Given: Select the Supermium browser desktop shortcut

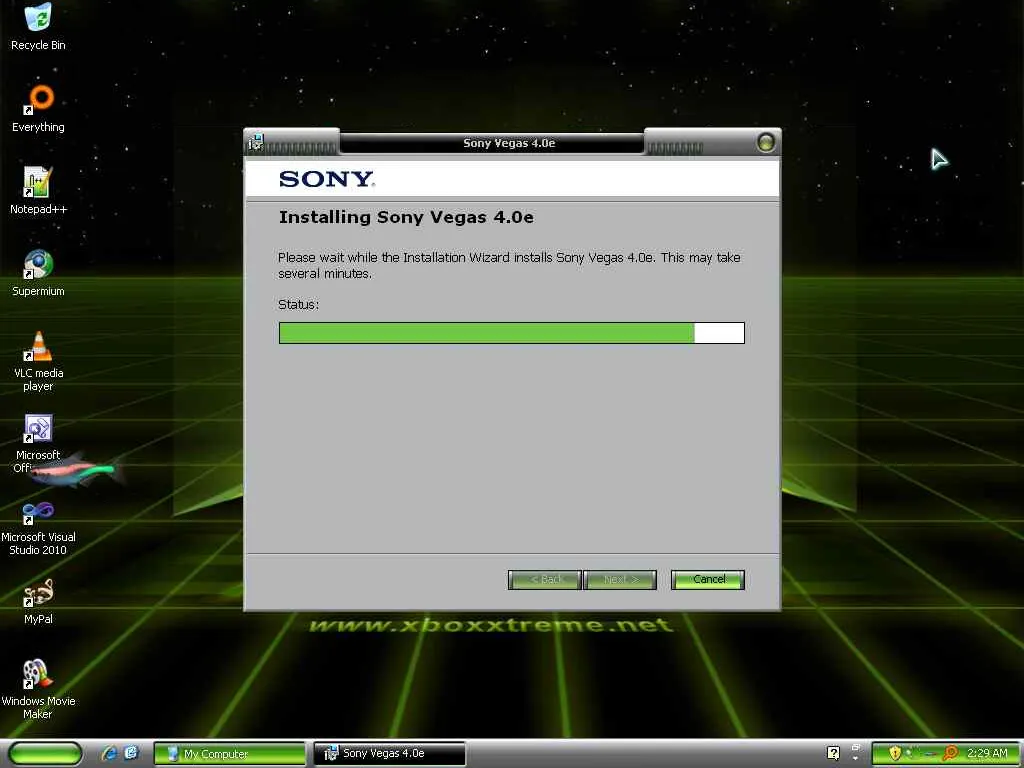Looking at the screenshot, I should [x=38, y=273].
